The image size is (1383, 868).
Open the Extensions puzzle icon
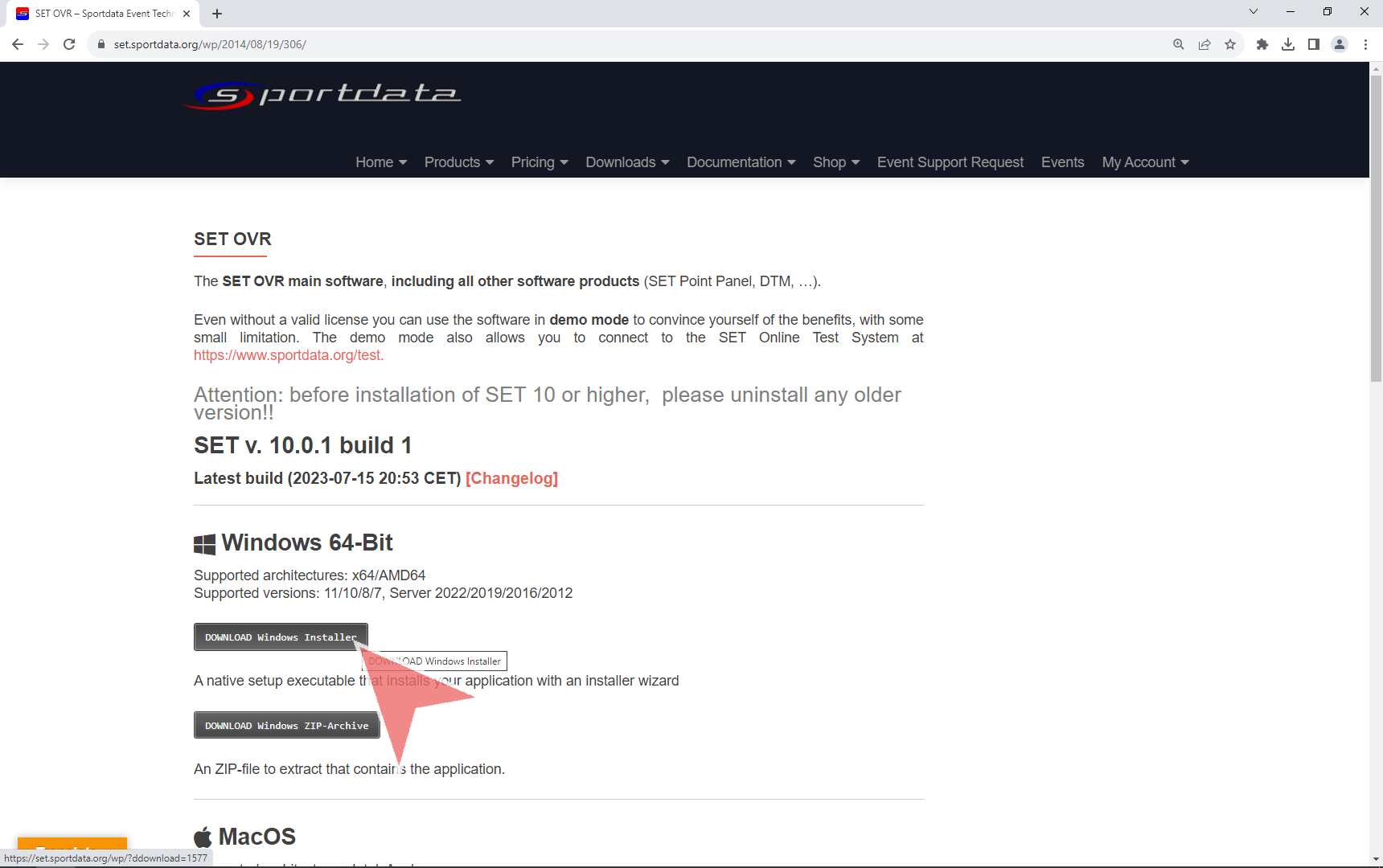(1262, 44)
